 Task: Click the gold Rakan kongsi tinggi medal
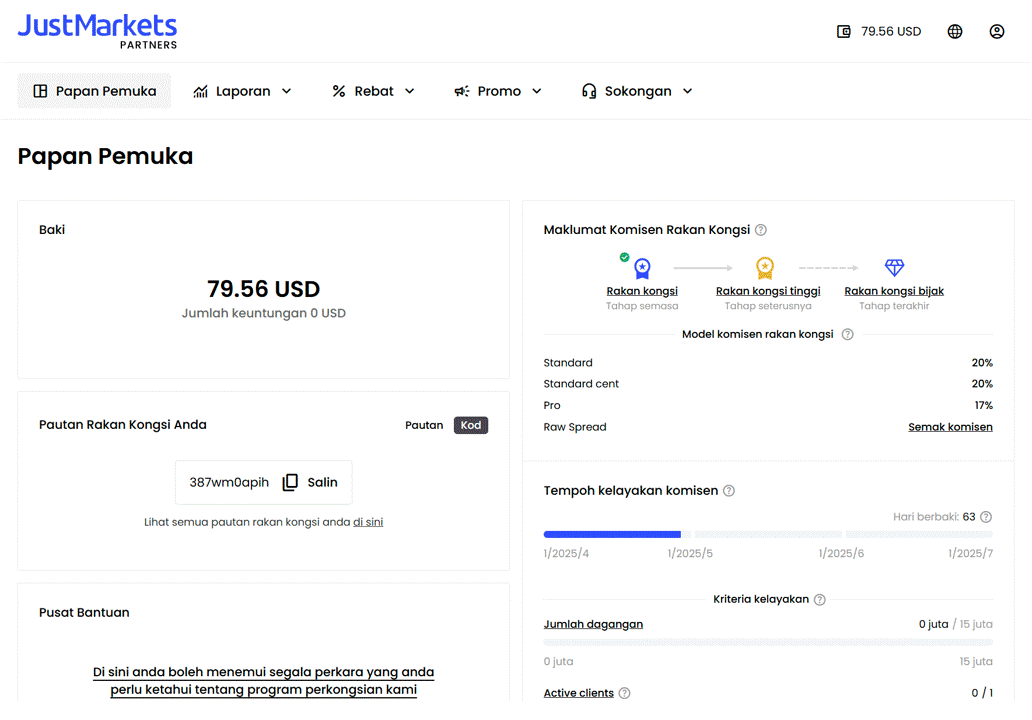[765, 268]
